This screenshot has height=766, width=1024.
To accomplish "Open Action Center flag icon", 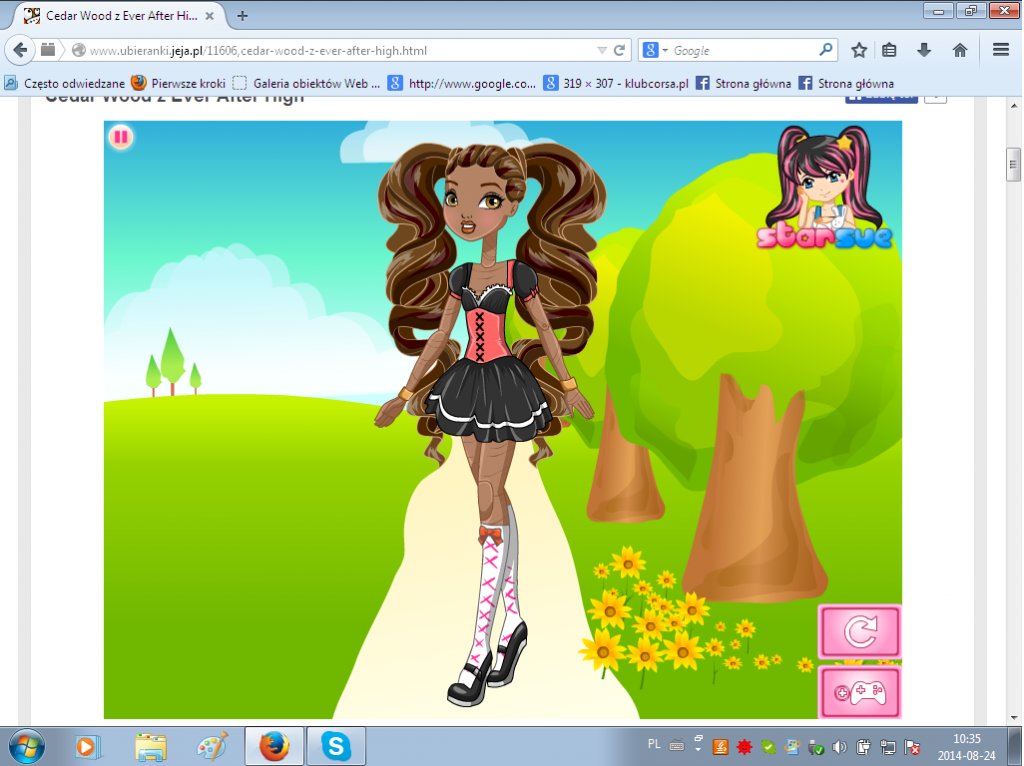I will 912,746.
